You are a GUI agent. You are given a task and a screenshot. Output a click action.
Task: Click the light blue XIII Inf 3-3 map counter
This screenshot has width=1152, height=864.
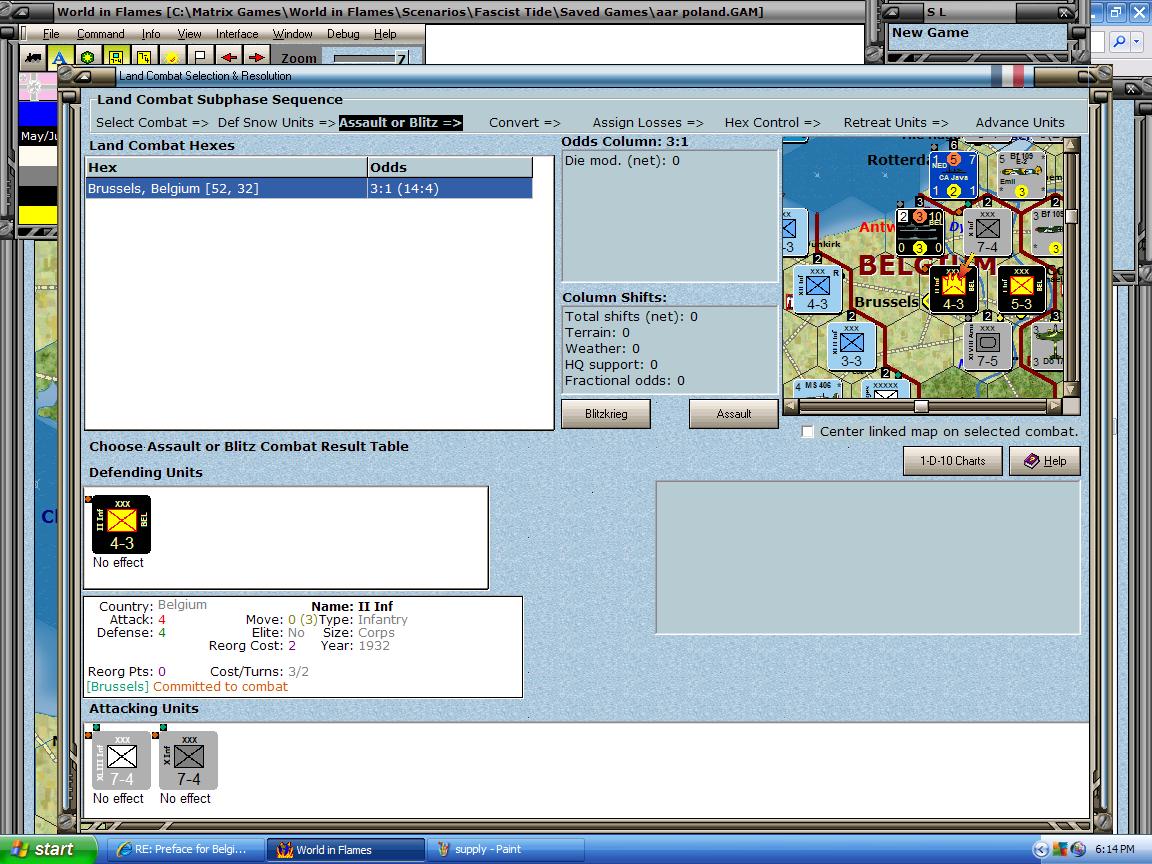[x=851, y=347]
